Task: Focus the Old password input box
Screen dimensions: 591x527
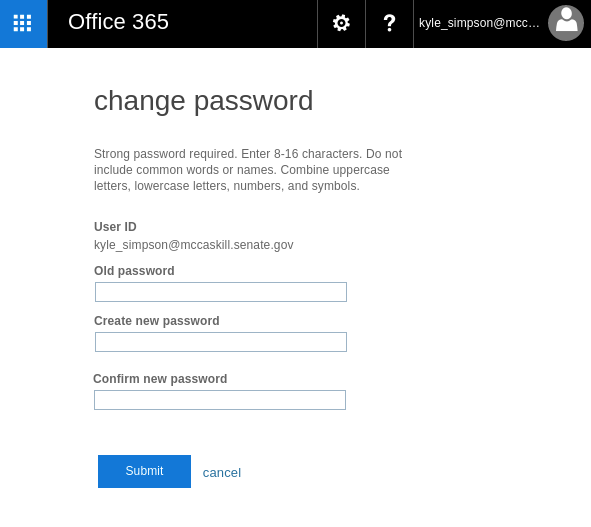Action: click(221, 292)
